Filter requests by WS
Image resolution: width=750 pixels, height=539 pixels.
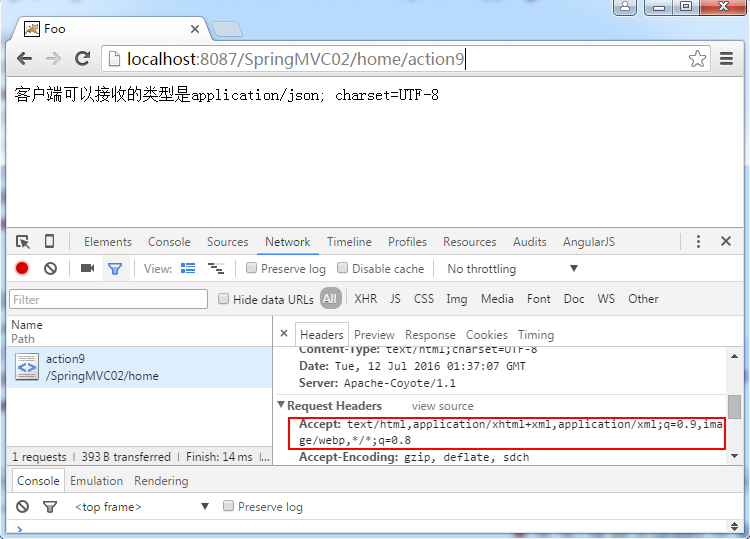[x=606, y=299]
